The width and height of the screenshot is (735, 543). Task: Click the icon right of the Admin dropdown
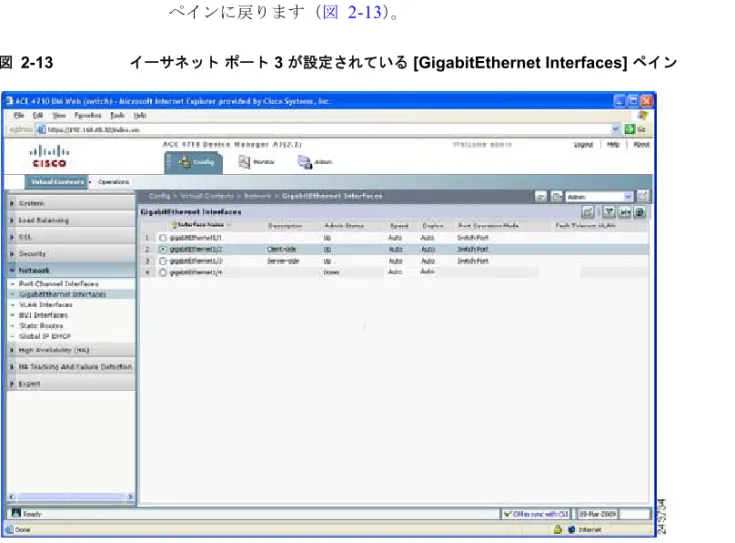[x=643, y=196]
